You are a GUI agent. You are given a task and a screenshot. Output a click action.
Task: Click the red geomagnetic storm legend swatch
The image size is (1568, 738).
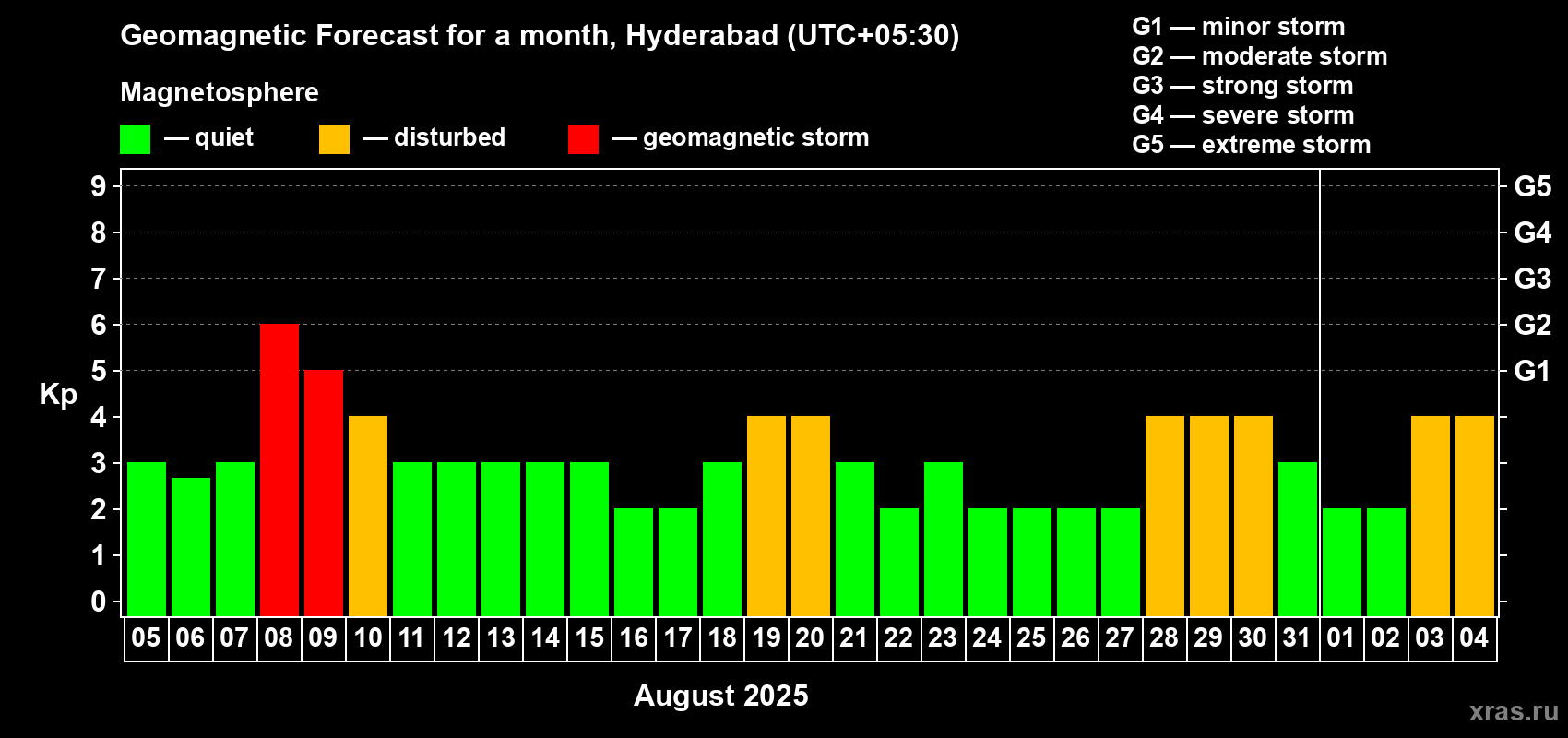click(583, 139)
